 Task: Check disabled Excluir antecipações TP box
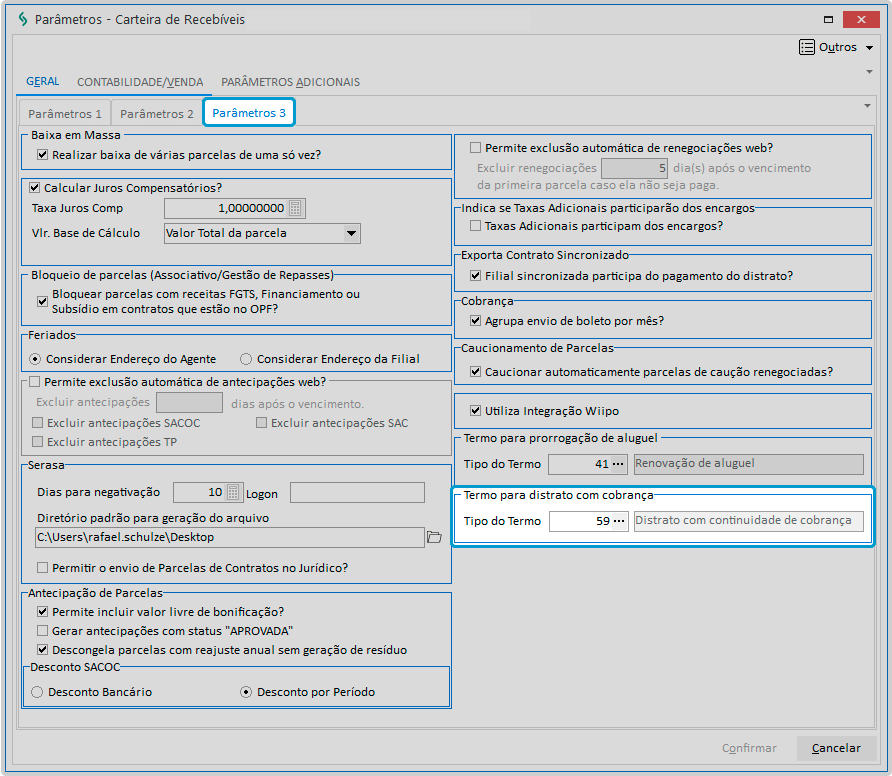click(38, 441)
